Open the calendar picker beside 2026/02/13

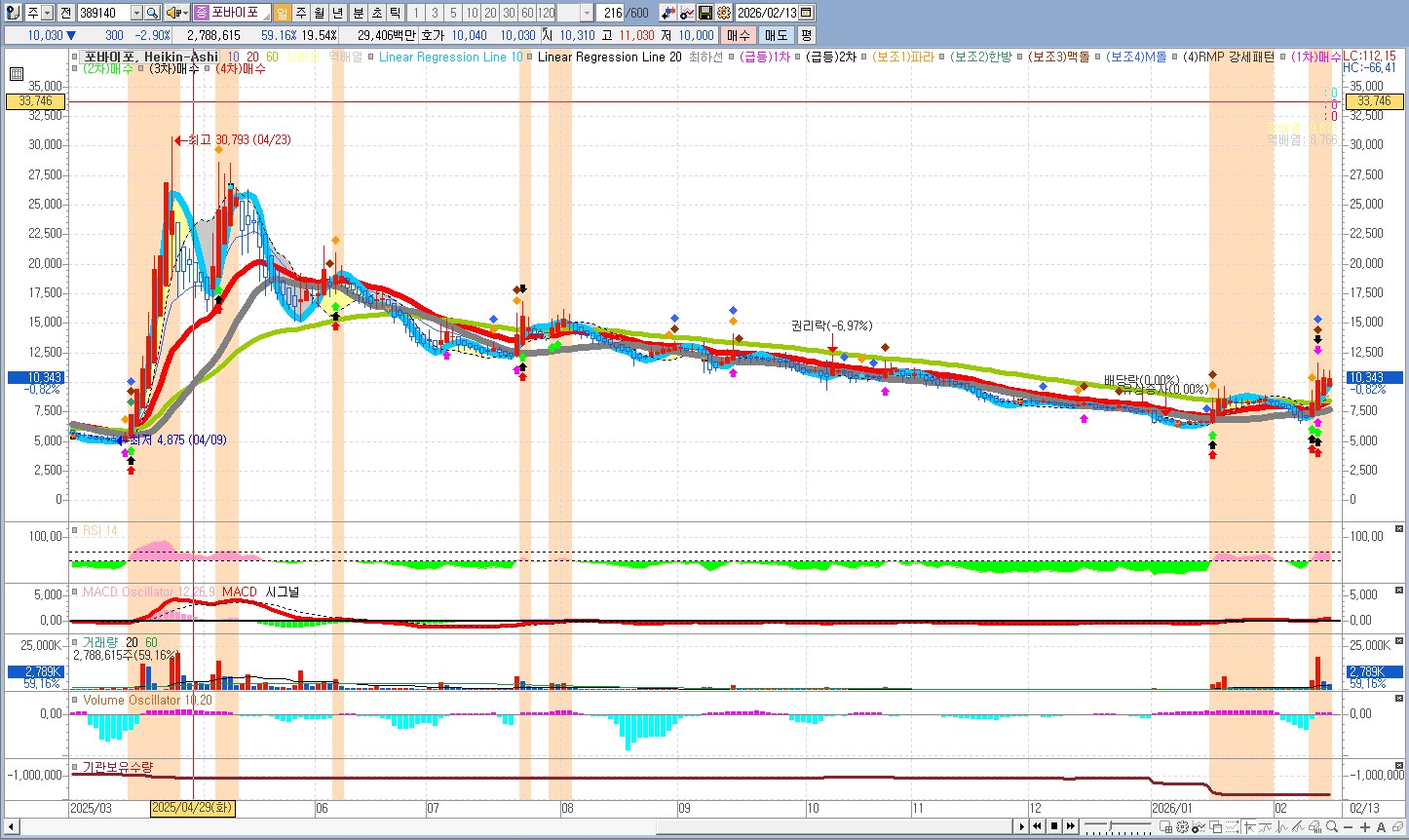(x=806, y=13)
